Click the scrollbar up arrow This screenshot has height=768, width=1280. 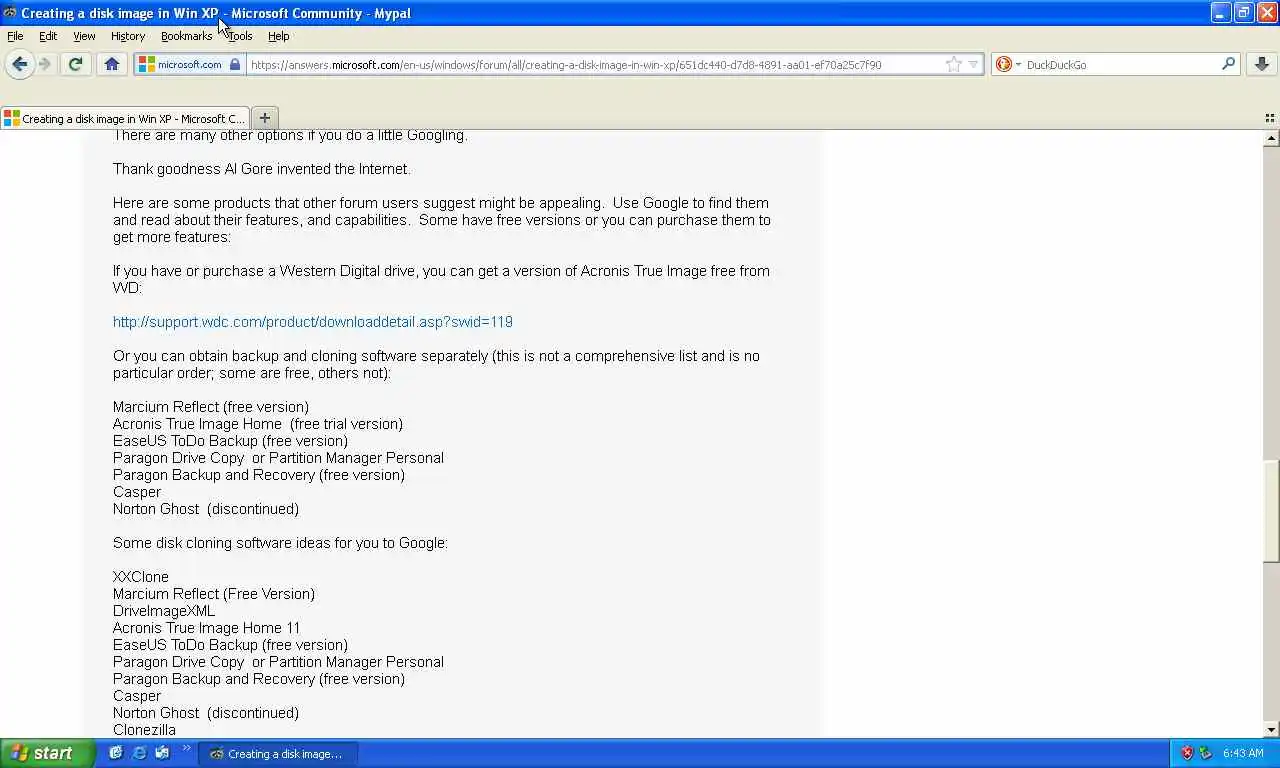point(1271,138)
